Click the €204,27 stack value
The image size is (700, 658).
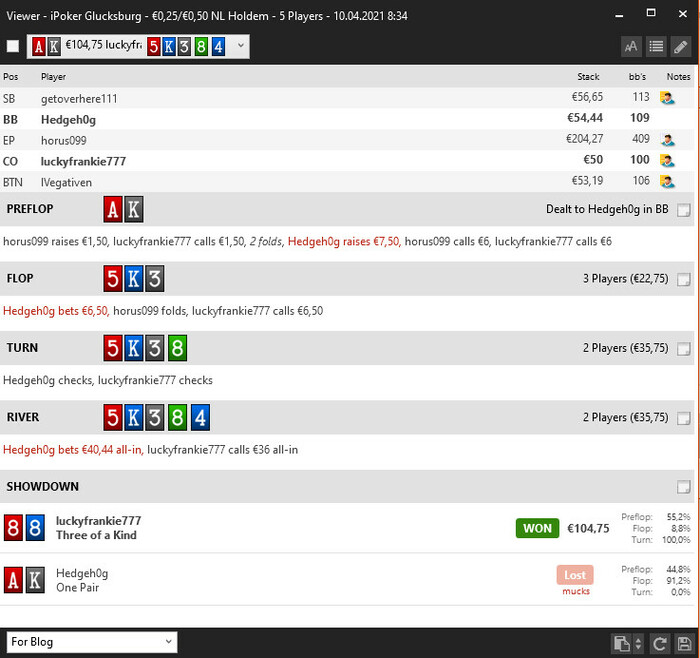[x=584, y=139]
